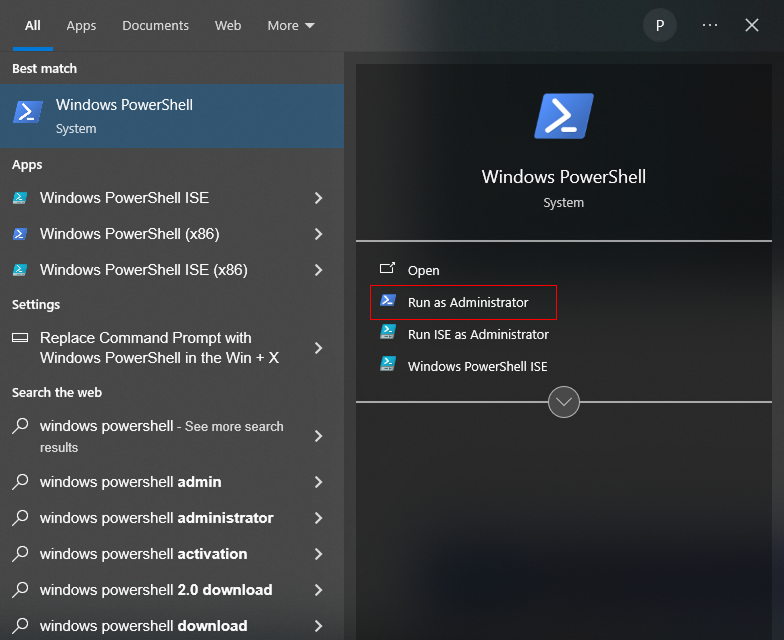Image resolution: width=784 pixels, height=640 pixels.
Task: Expand Windows PowerShell (x86) result arrow
Action: tap(318, 234)
